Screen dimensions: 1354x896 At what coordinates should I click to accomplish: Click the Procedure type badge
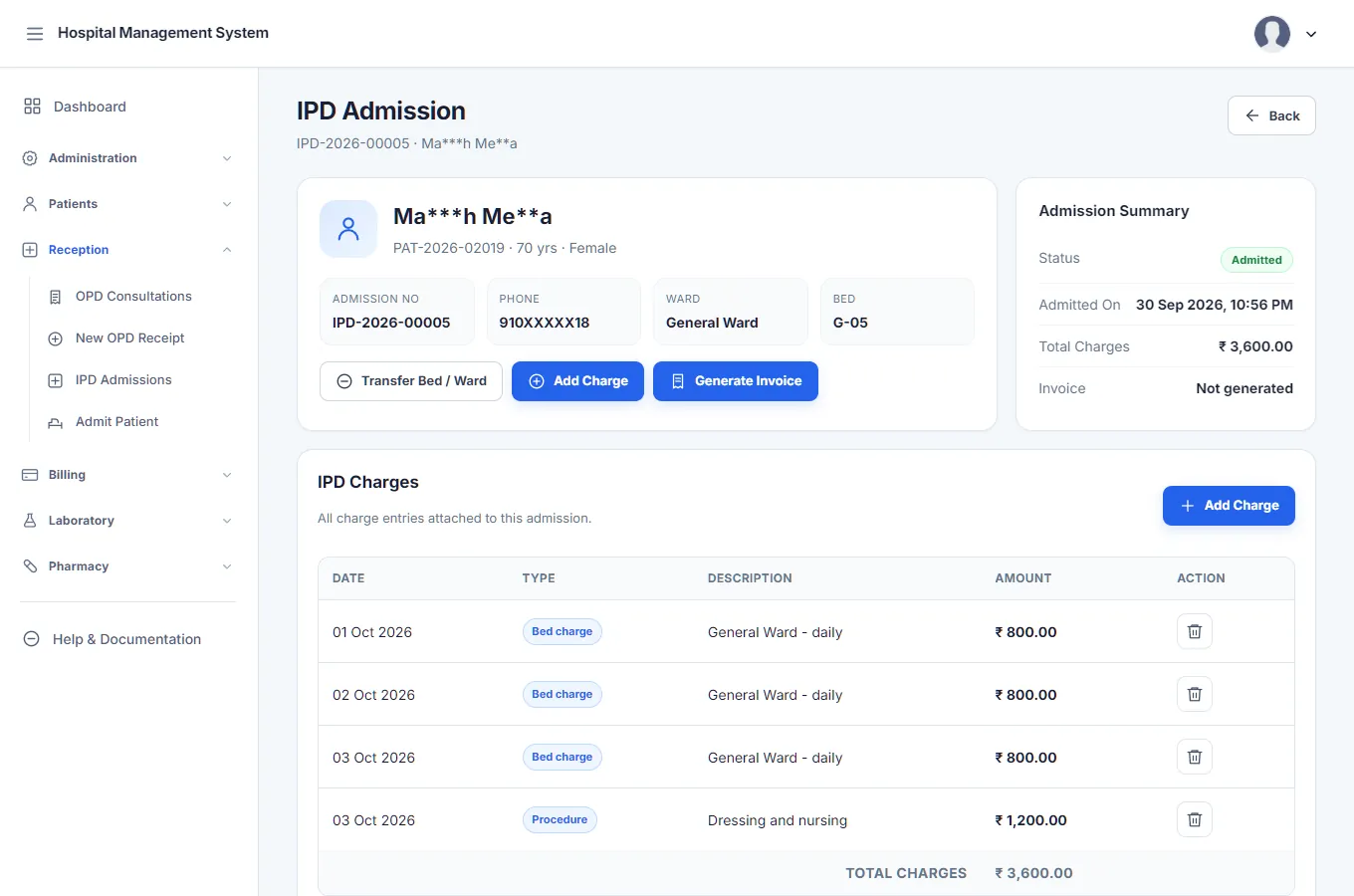[x=560, y=819]
